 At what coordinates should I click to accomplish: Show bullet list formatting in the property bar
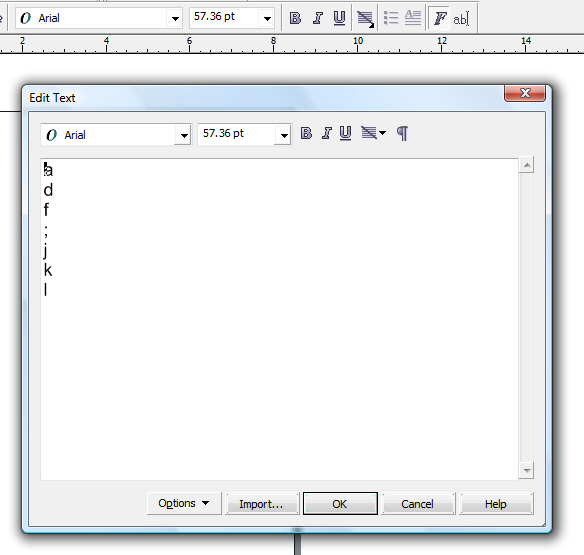[391, 18]
